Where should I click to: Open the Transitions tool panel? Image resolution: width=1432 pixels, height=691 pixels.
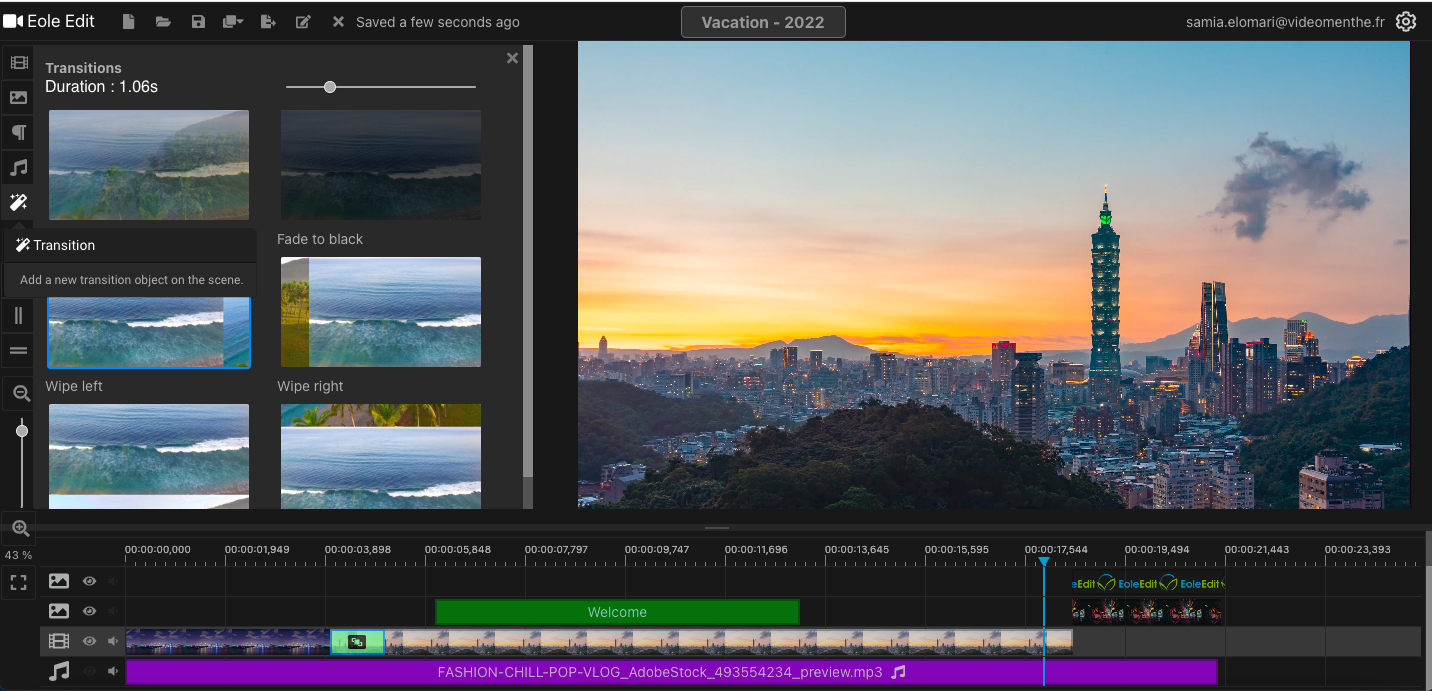pyautogui.click(x=18, y=202)
